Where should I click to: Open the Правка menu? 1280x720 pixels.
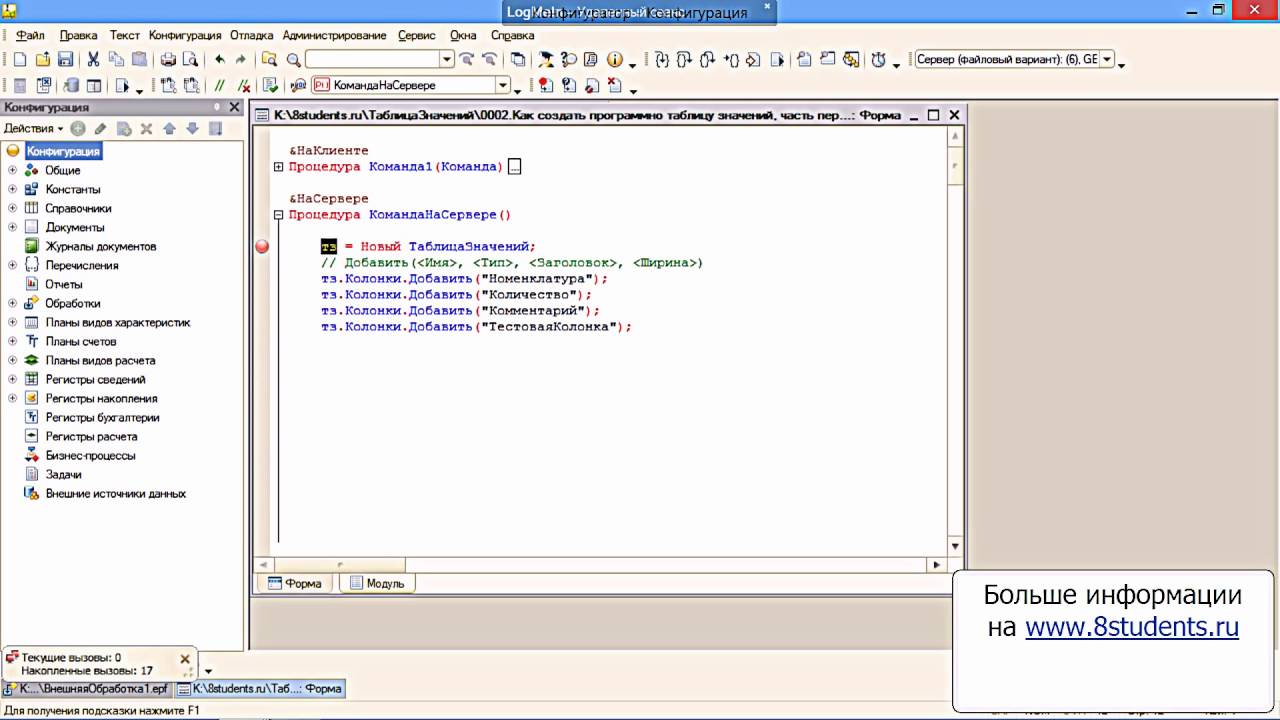tap(78, 35)
